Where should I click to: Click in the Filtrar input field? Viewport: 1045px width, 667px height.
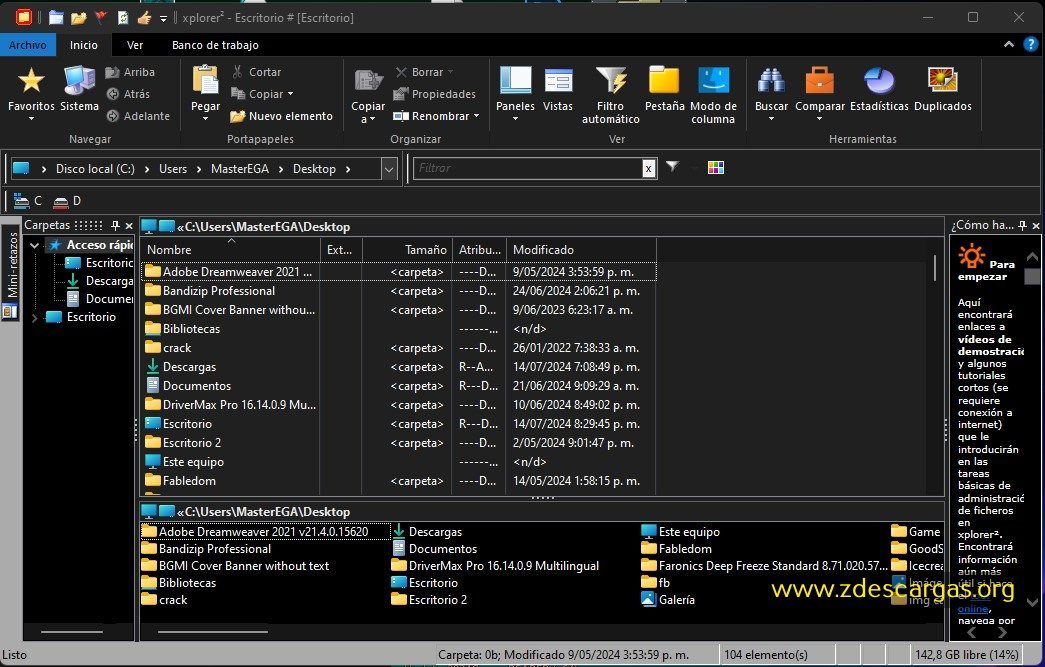527,169
